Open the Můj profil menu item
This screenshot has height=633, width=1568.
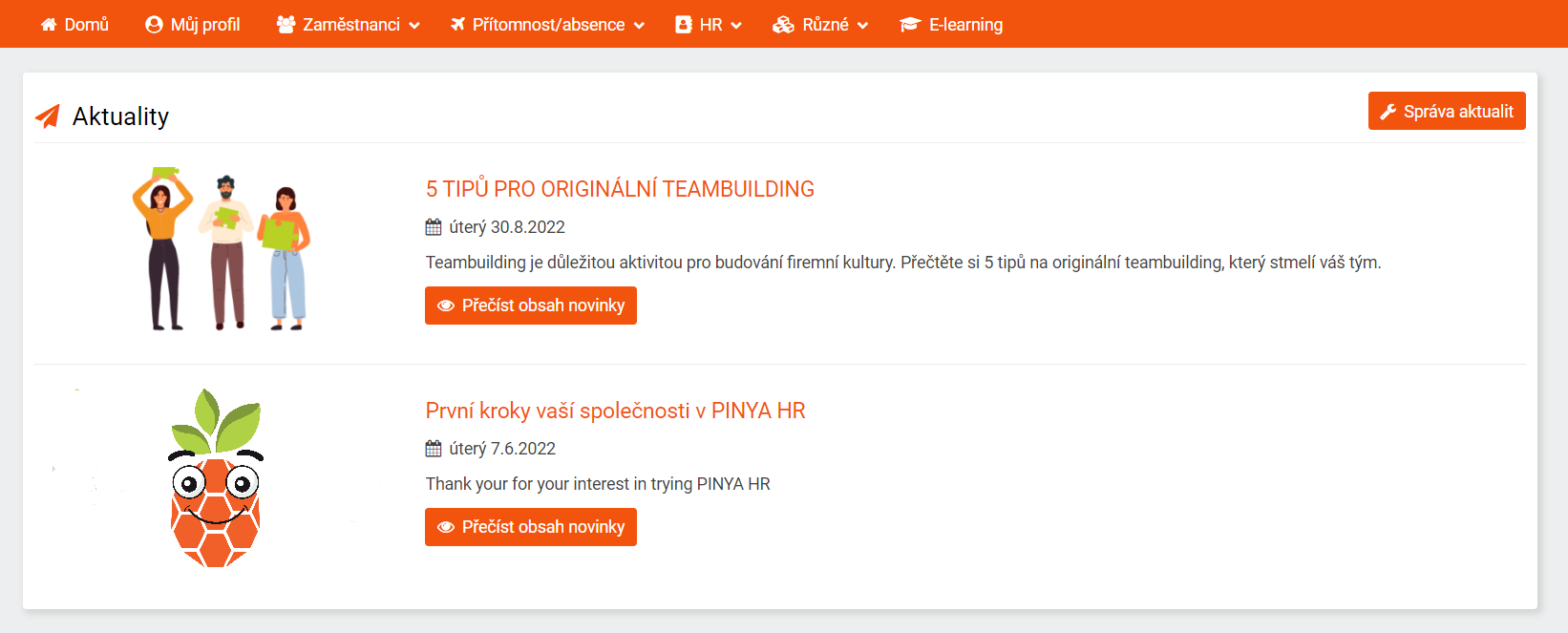pyautogui.click(x=193, y=25)
